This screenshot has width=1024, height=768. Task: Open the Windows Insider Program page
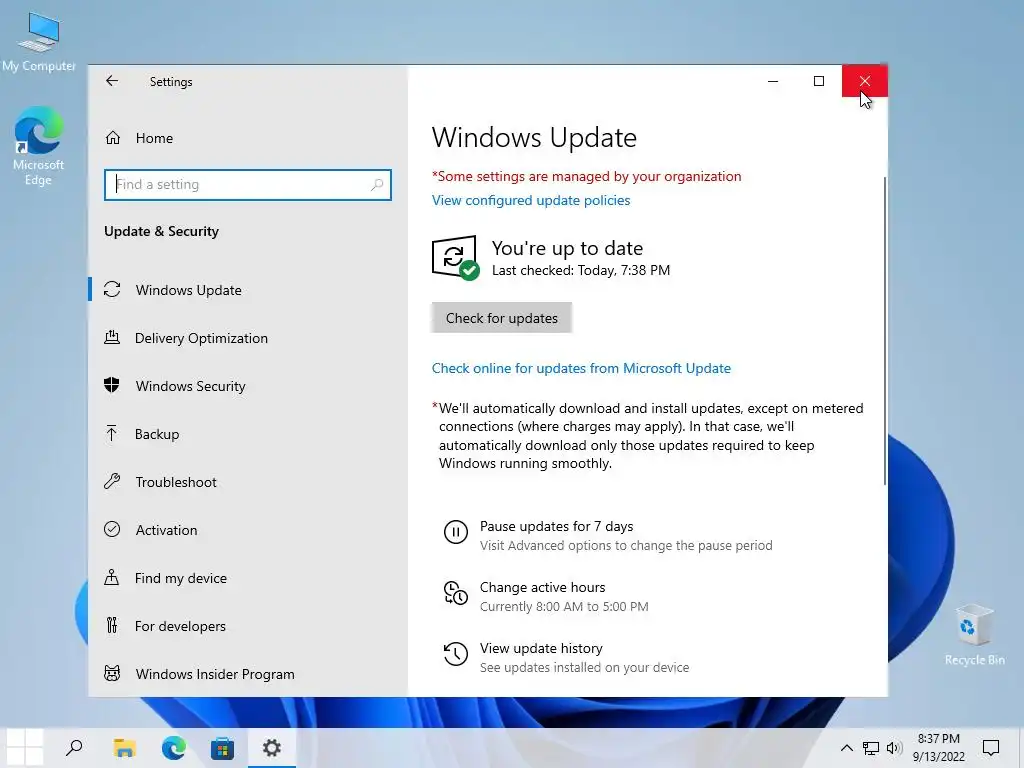(248, 674)
